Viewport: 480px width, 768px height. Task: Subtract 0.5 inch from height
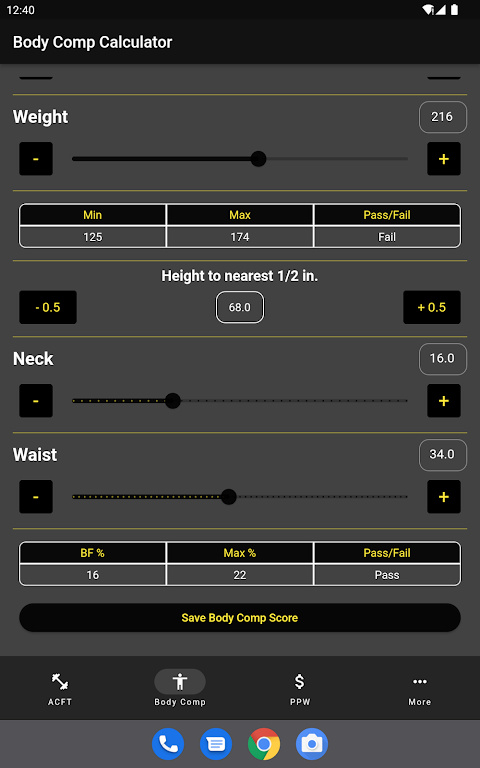click(48, 307)
